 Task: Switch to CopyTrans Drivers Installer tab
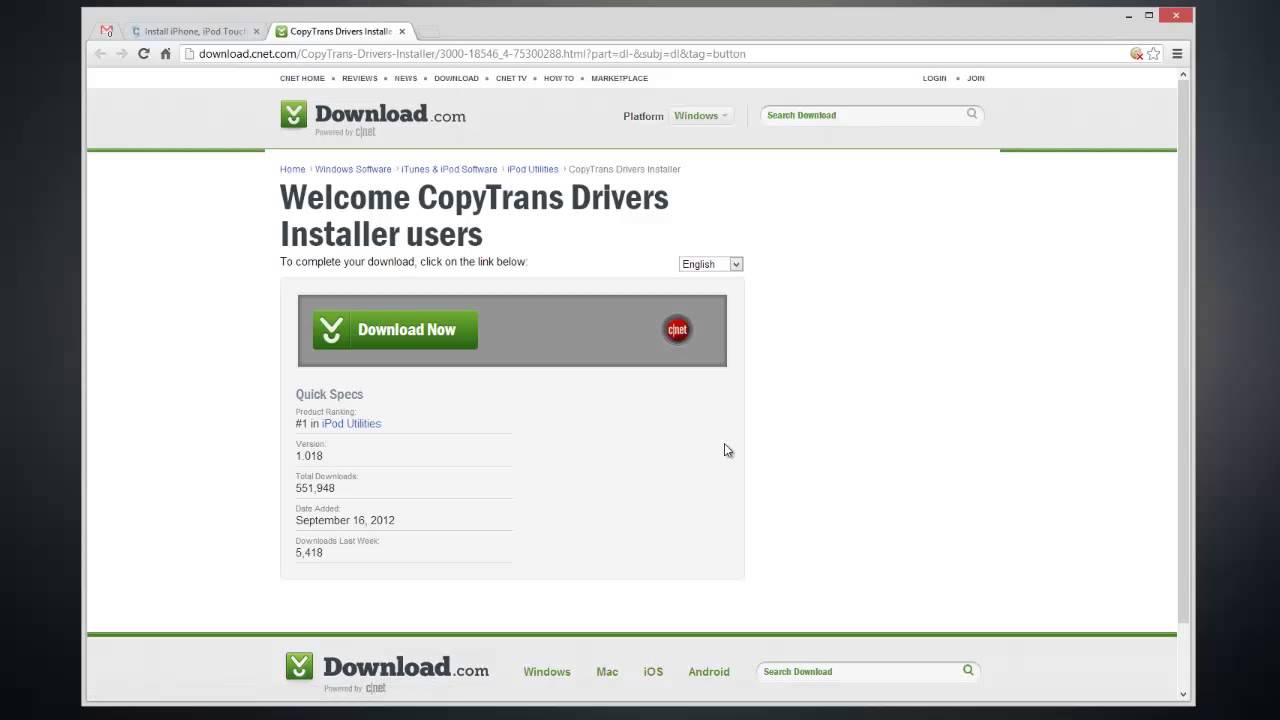tap(340, 32)
